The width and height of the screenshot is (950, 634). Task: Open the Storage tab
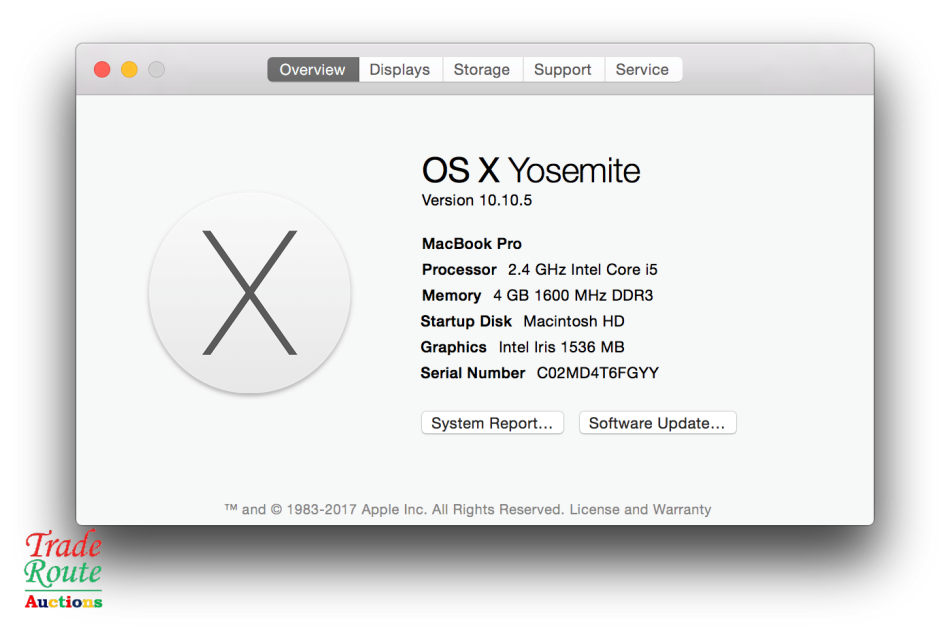click(482, 69)
